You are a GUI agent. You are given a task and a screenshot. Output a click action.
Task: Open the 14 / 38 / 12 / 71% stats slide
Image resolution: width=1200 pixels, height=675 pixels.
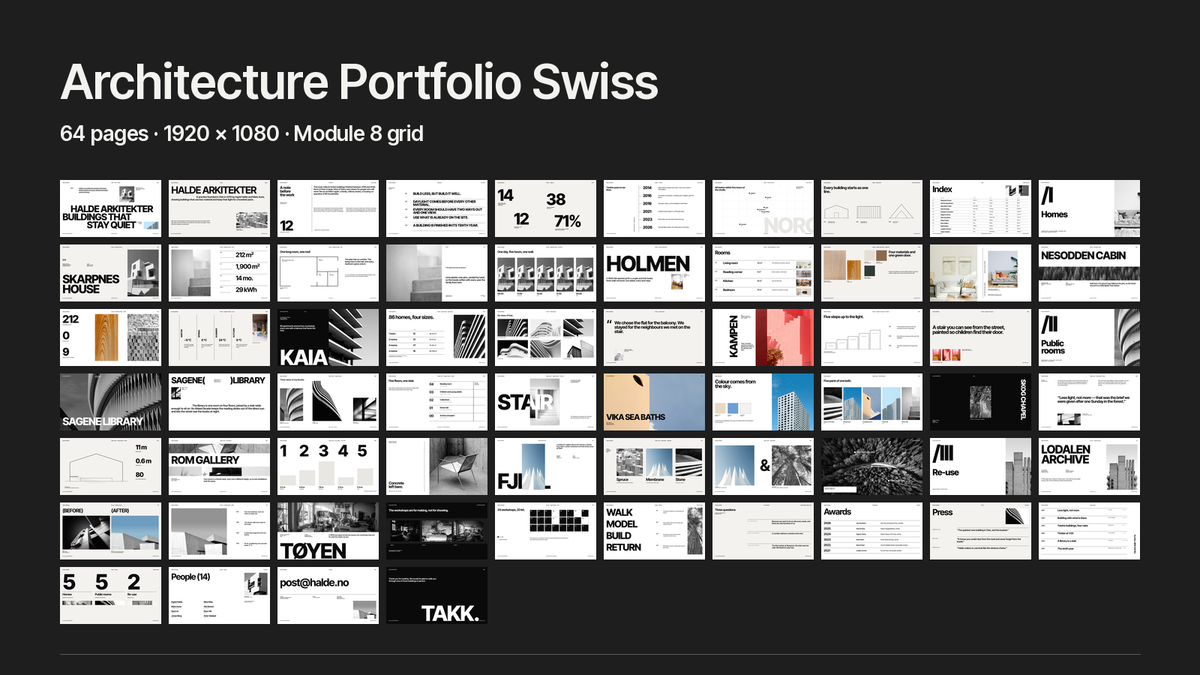point(545,209)
